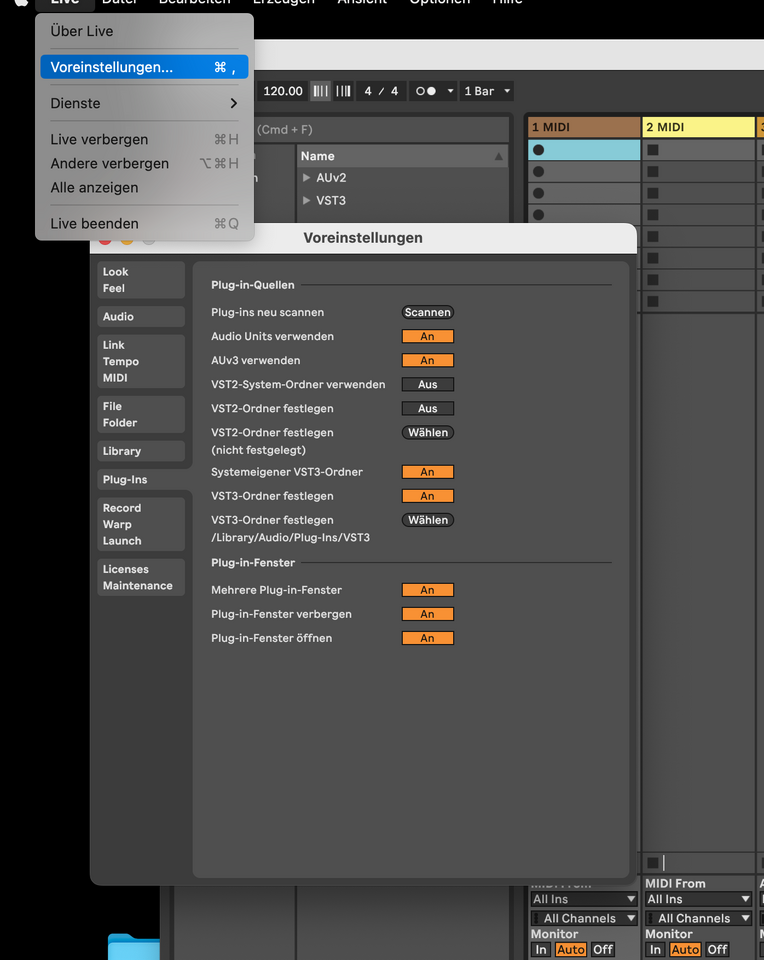764x960 pixels.
Task: Select the 1 MIDI track header
Action: pyautogui.click(x=583, y=127)
